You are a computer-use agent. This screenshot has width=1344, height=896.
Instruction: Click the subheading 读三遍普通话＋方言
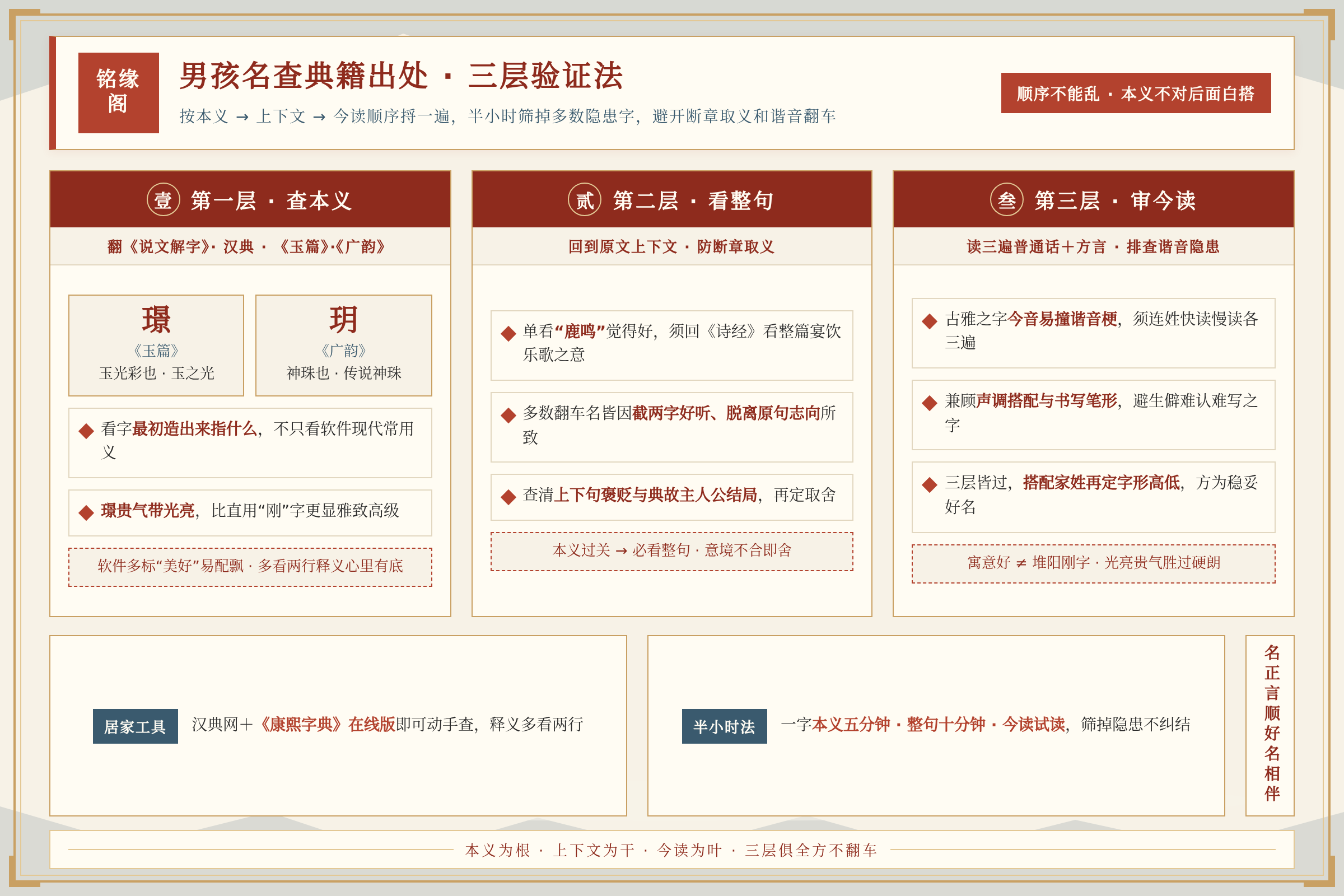tap(1093, 247)
